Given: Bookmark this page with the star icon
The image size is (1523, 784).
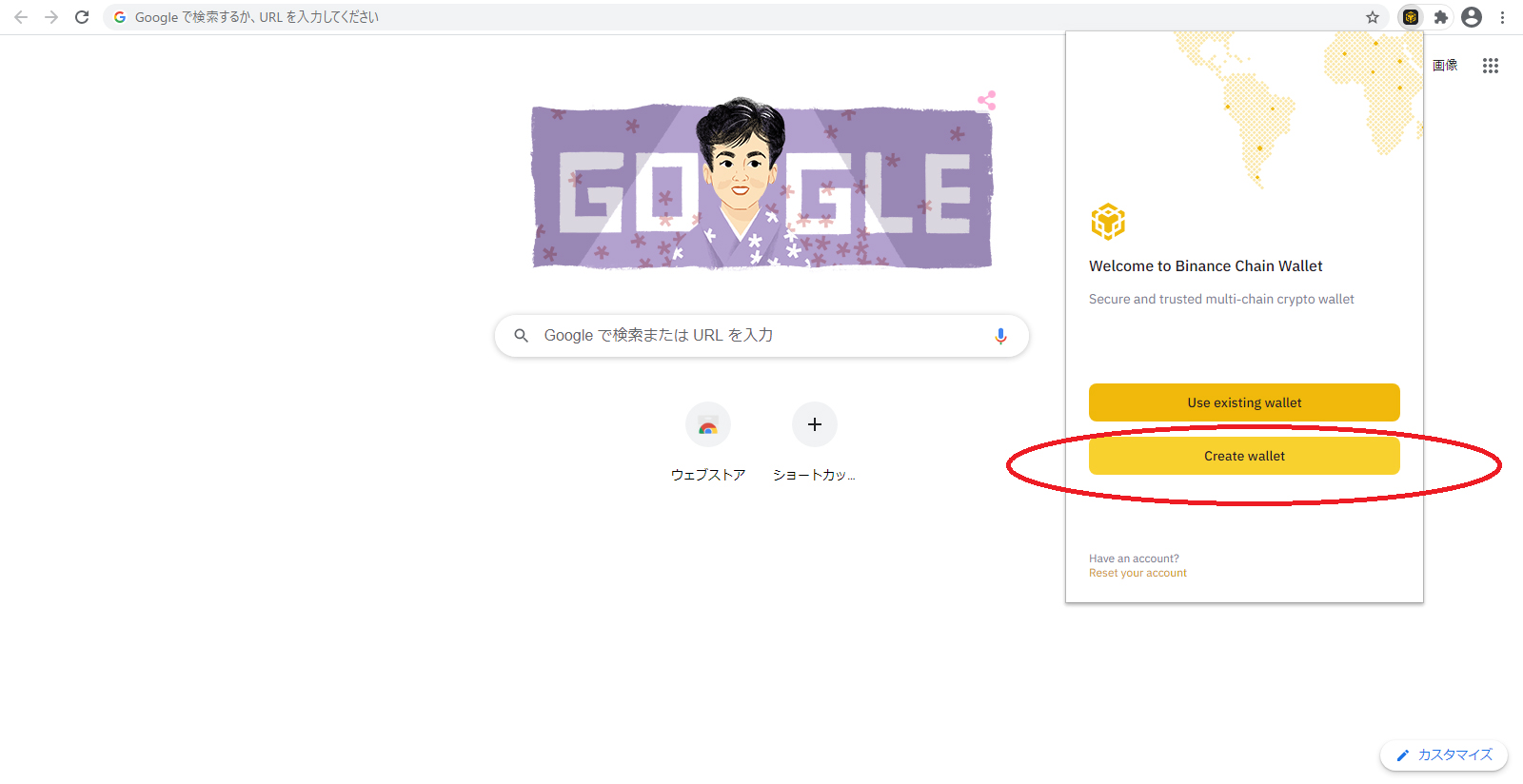Looking at the screenshot, I should [x=1373, y=17].
